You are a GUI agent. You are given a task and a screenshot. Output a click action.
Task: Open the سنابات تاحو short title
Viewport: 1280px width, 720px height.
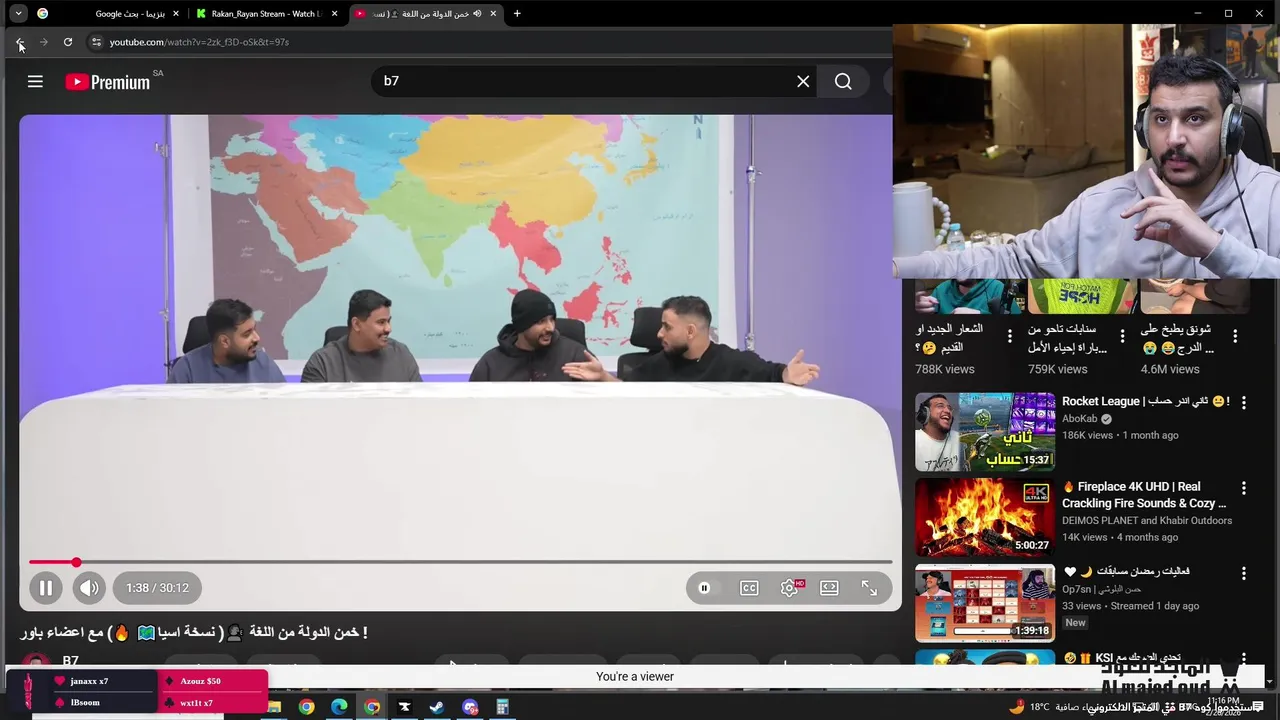click(1068, 338)
